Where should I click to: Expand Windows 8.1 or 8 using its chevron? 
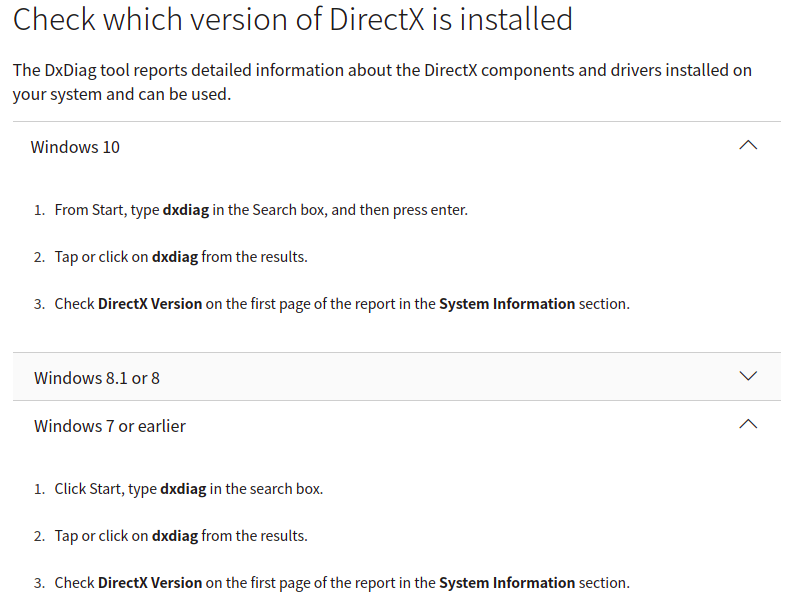tap(748, 376)
